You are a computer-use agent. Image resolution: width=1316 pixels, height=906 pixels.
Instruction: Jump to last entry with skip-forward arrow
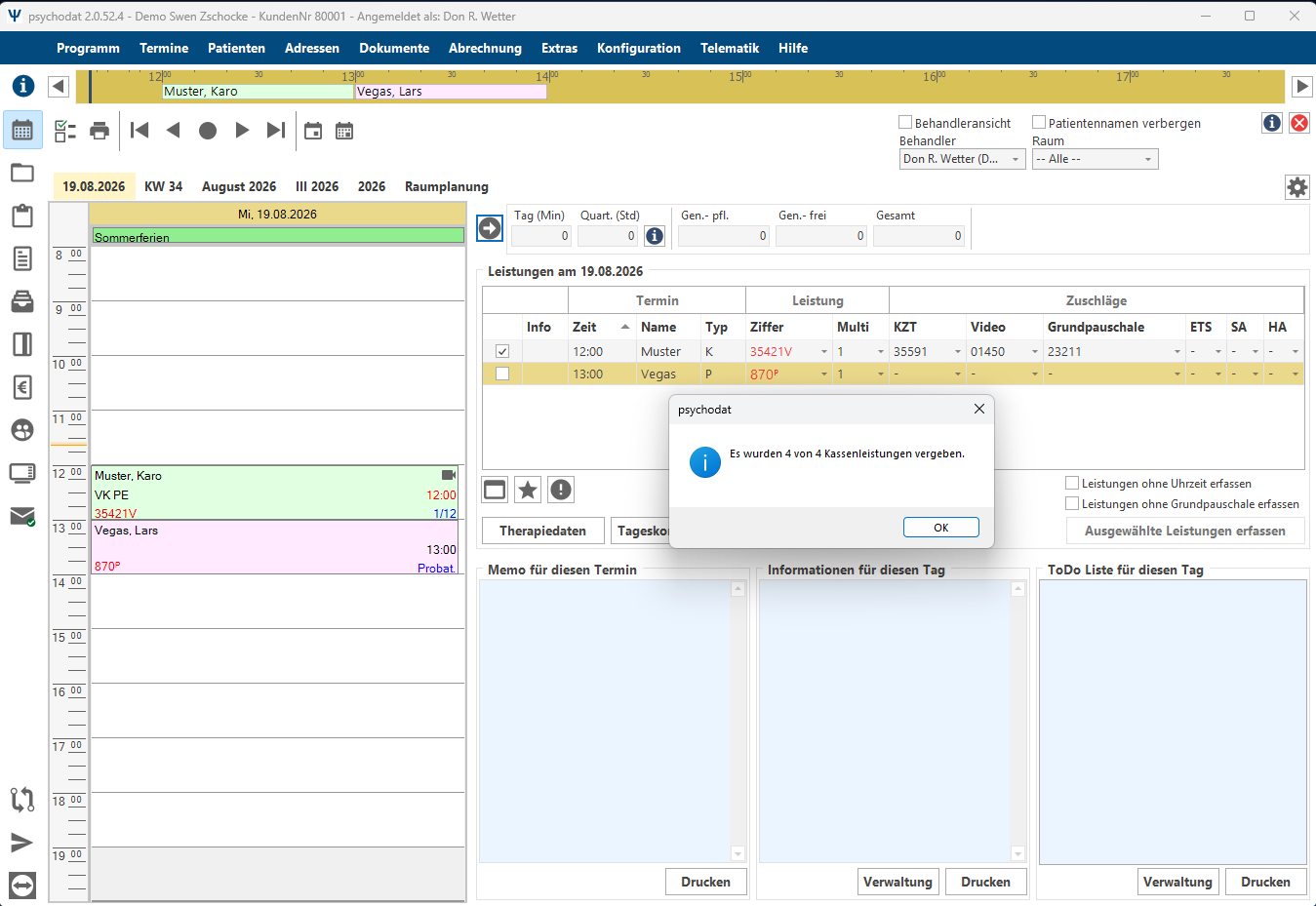tap(276, 131)
